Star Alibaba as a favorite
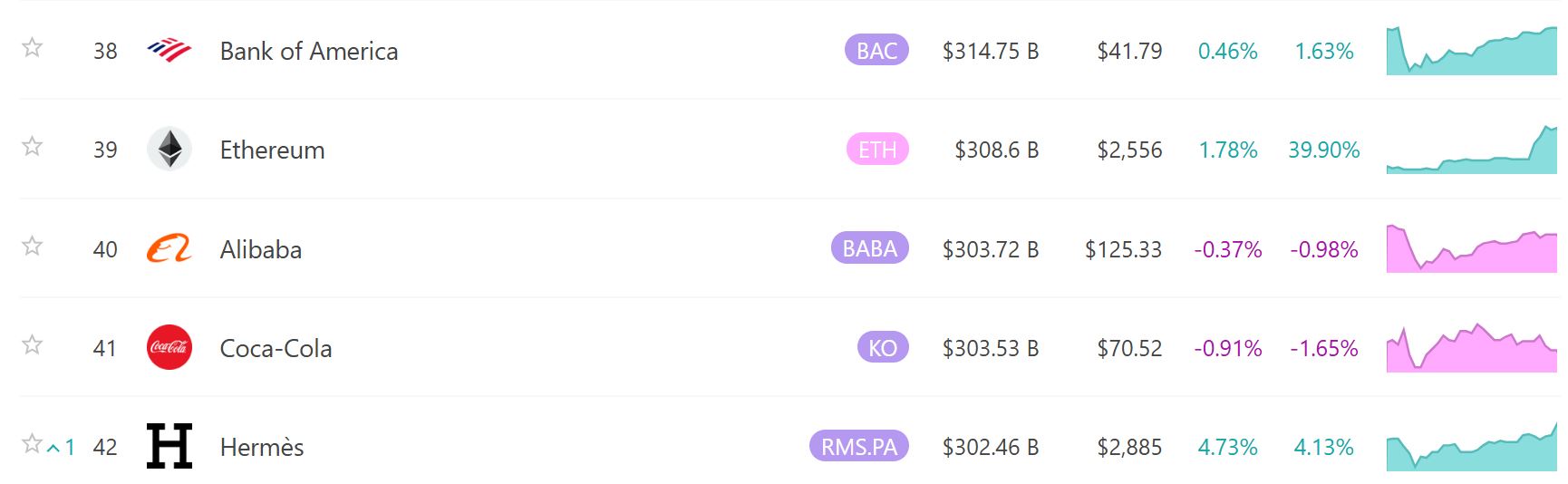1568x484 pixels. click(33, 246)
